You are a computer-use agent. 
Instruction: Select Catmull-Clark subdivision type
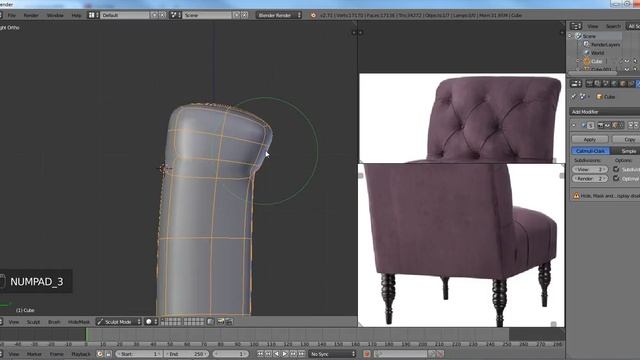(x=591, y=151)
